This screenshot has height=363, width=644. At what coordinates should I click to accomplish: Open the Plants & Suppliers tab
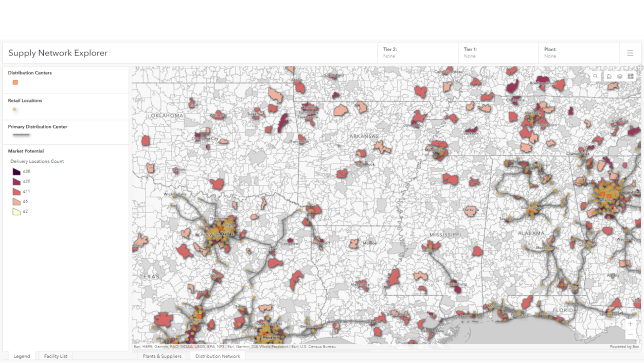pos(162,356)
